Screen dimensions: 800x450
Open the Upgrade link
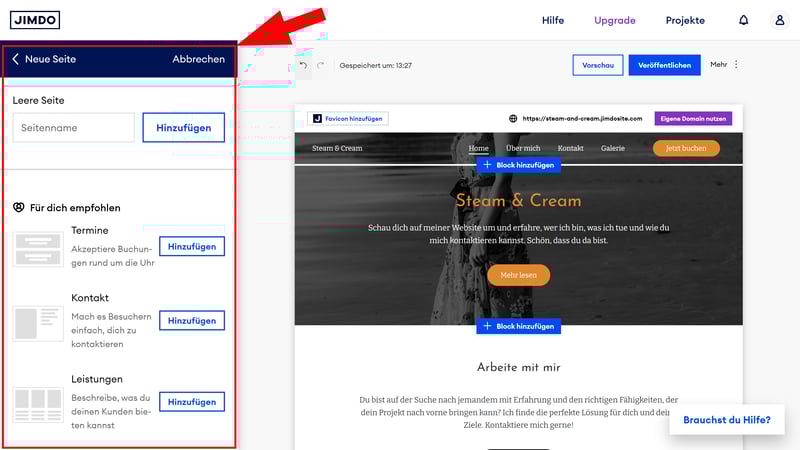click(614, 20)
